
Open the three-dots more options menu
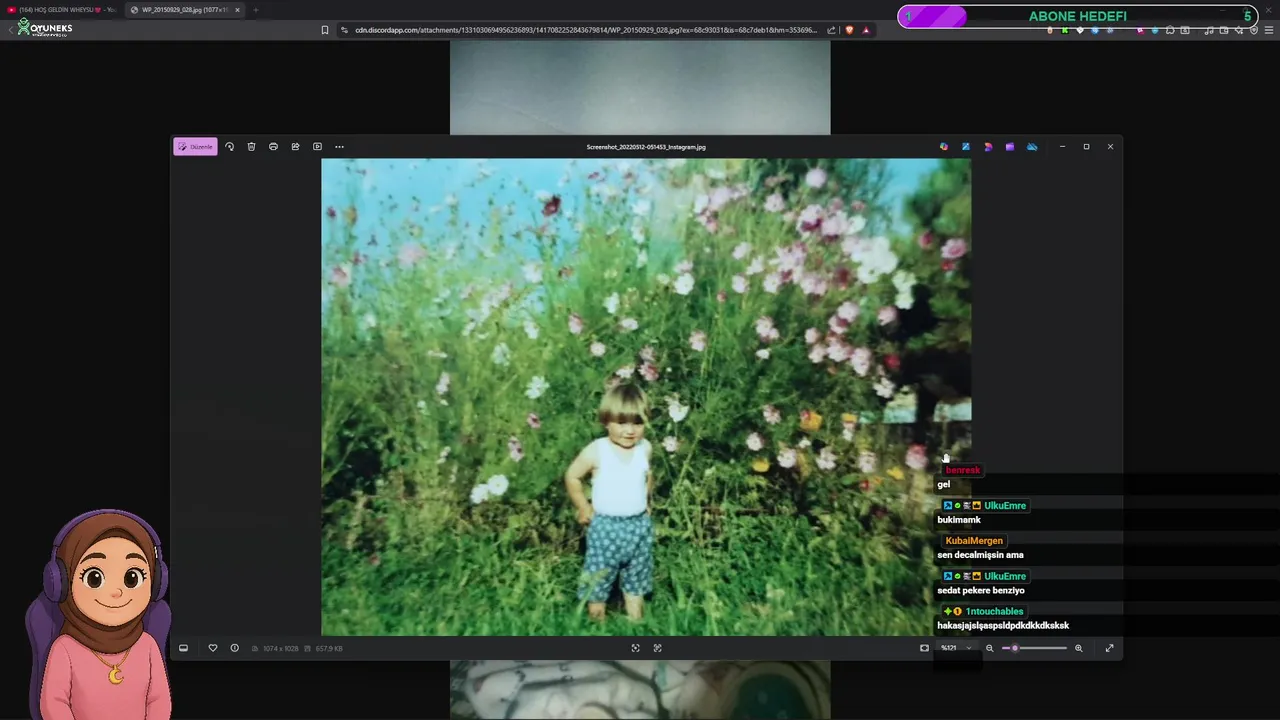(339, 147)
